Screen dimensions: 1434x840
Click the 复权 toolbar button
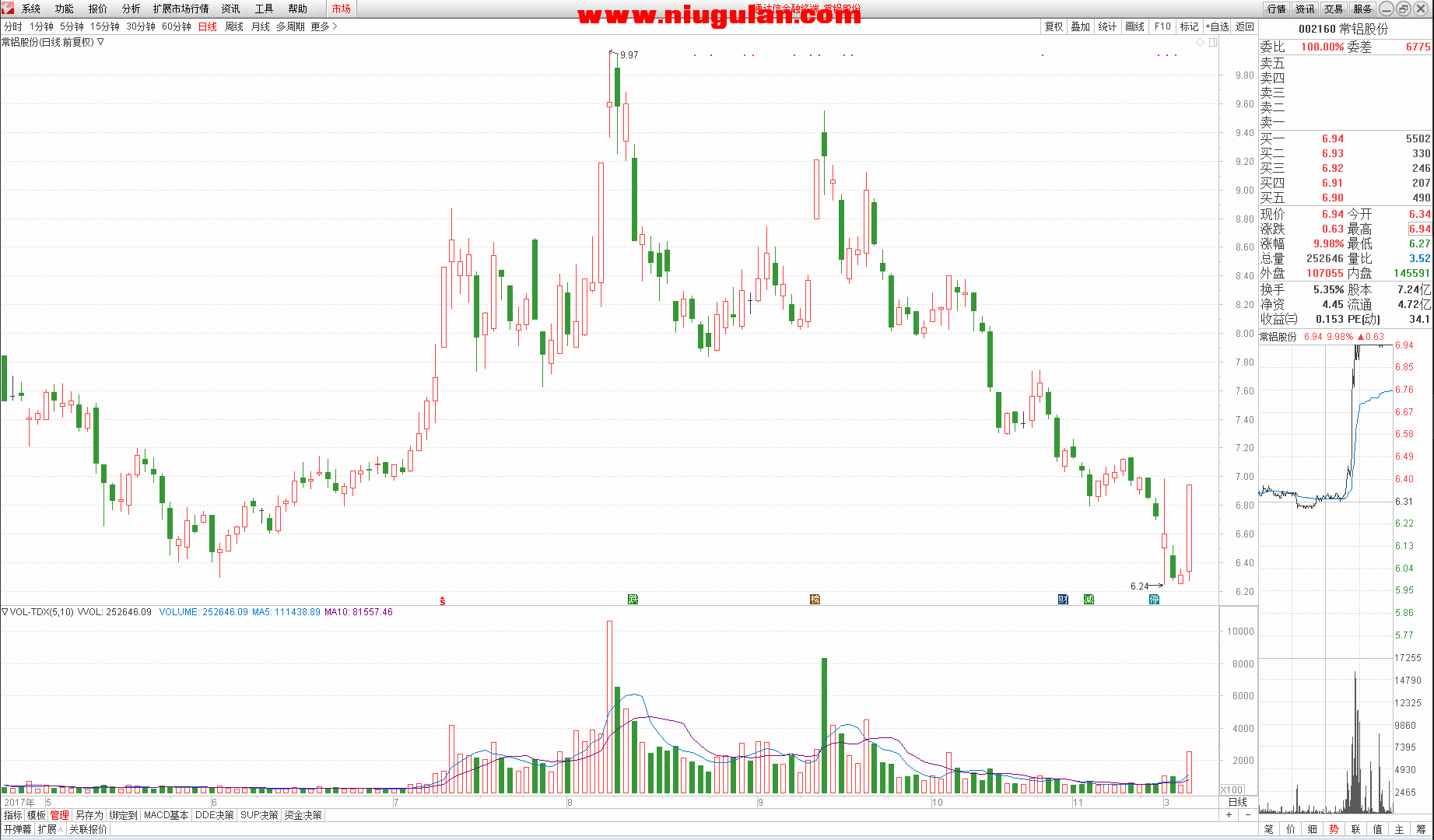[1054, 26]
